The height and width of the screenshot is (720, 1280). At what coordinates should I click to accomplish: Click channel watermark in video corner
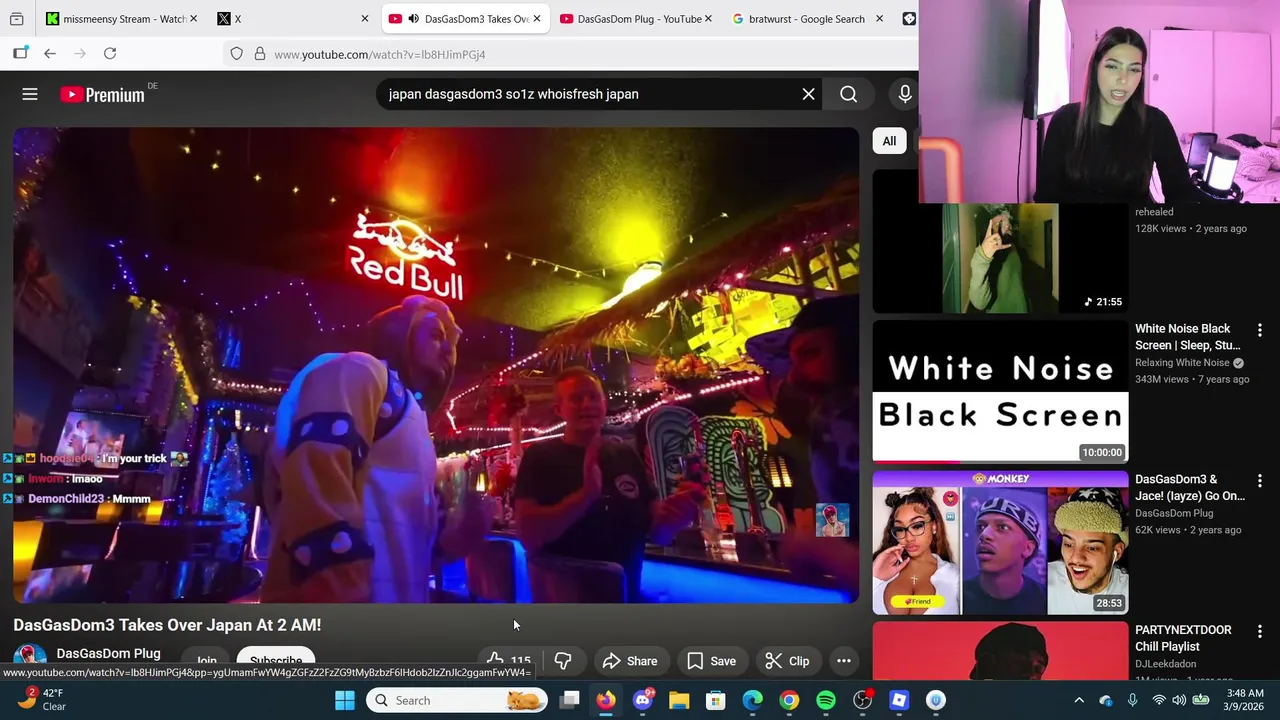point(832,520)
